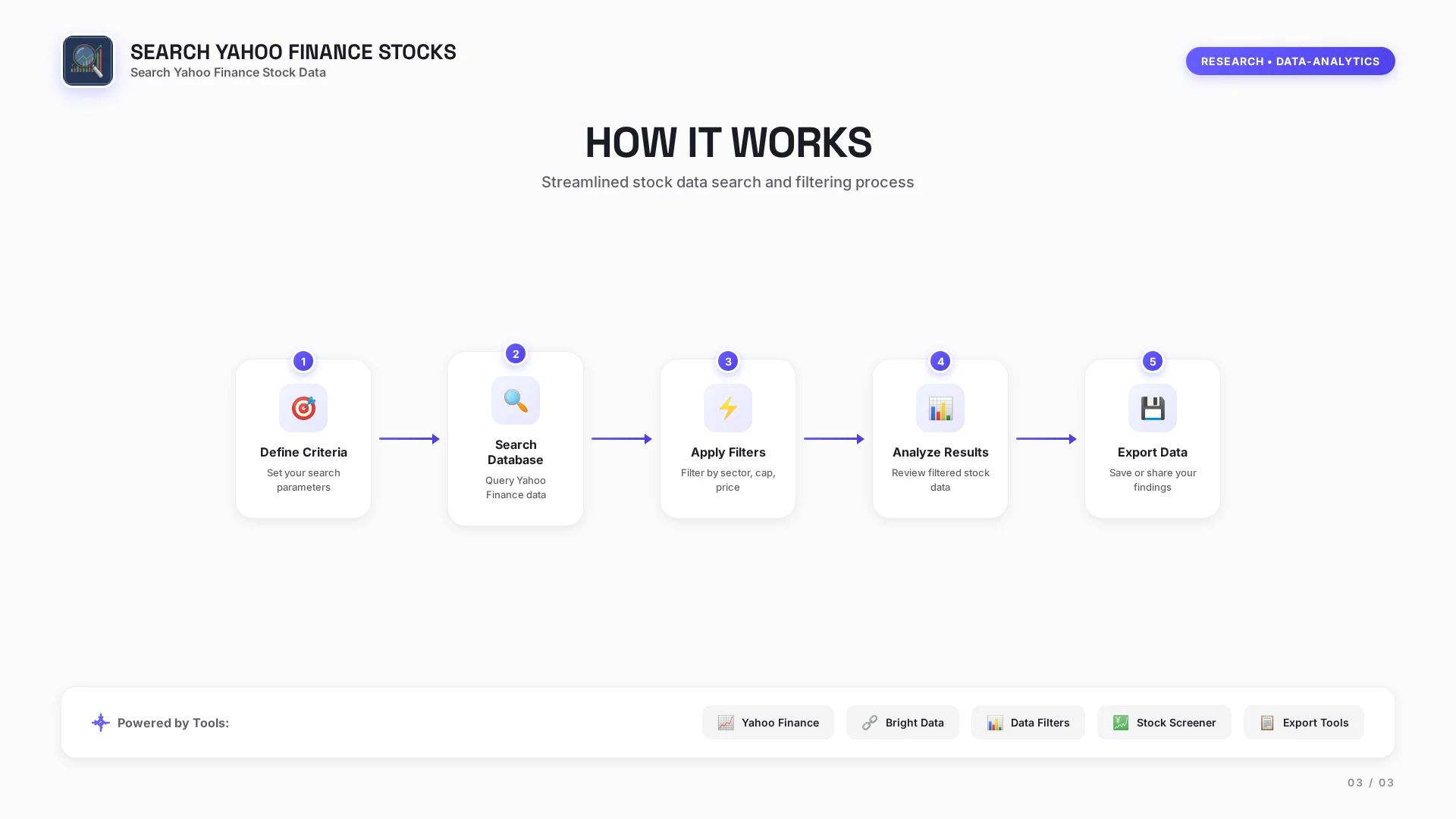Click the Export Data card title
The width and height of the screenshot is (1456, 819).
coord(1153,452)
